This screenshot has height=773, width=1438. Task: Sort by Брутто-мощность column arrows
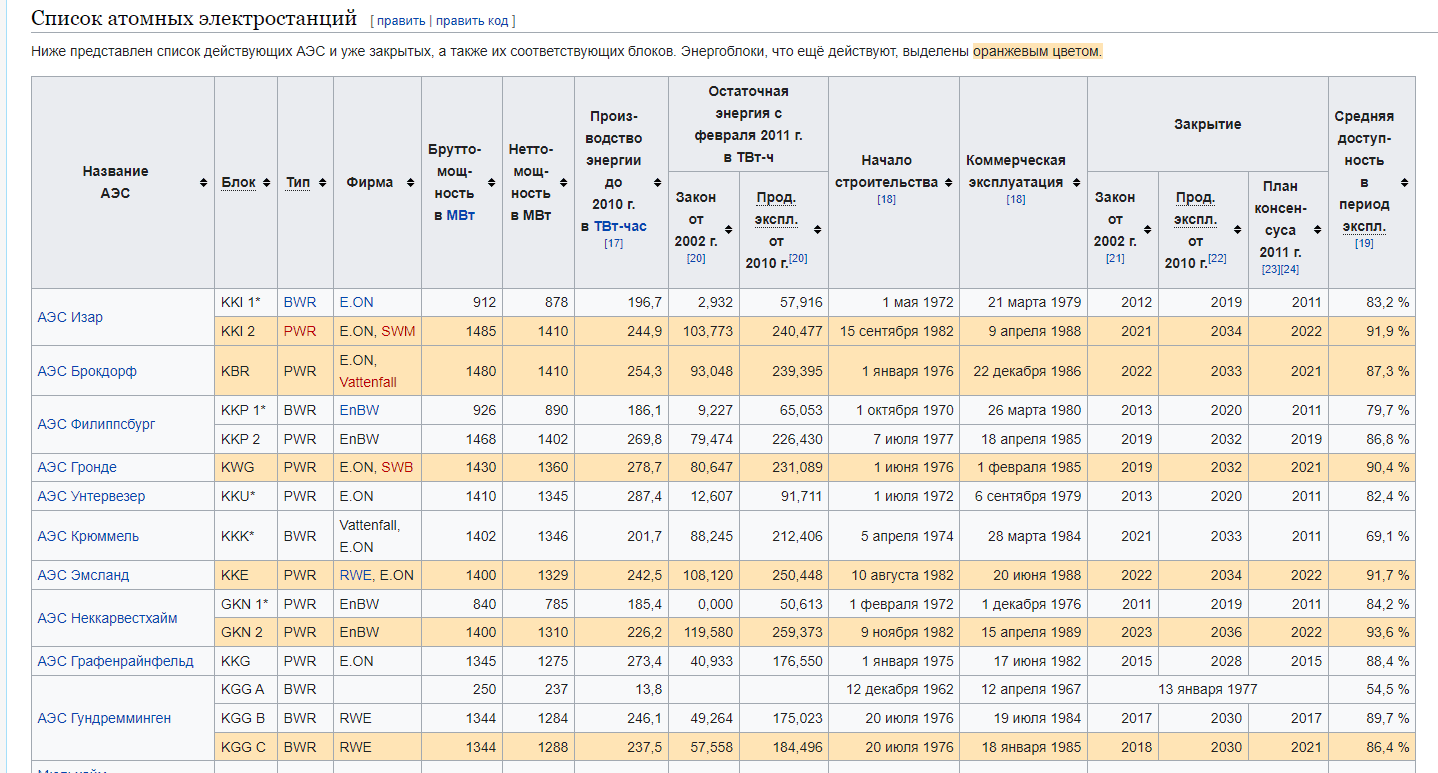491,183
